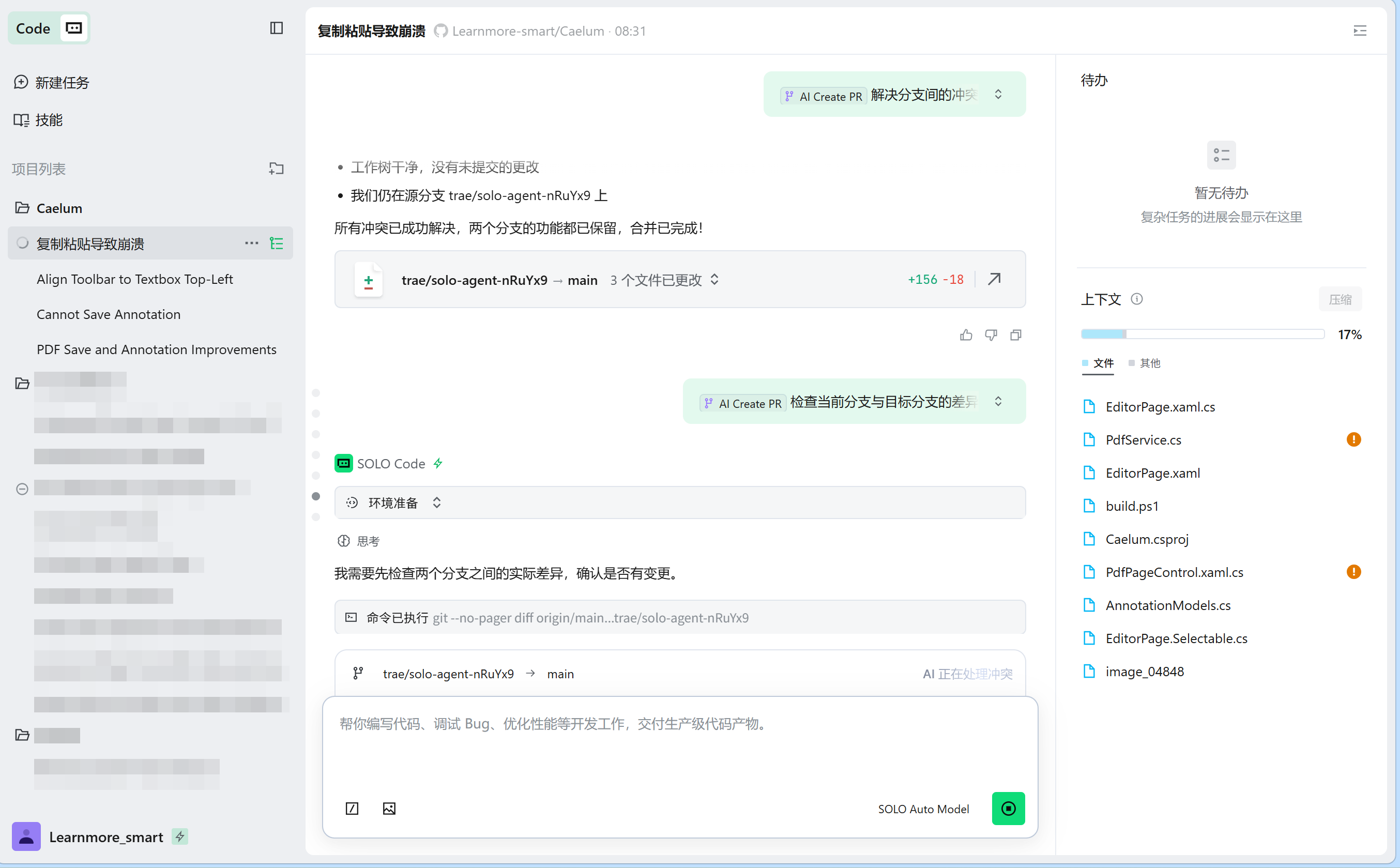1400x868 pixels.
Task: Copy the response with copy icon
Action: click(x=1015, y=334)
